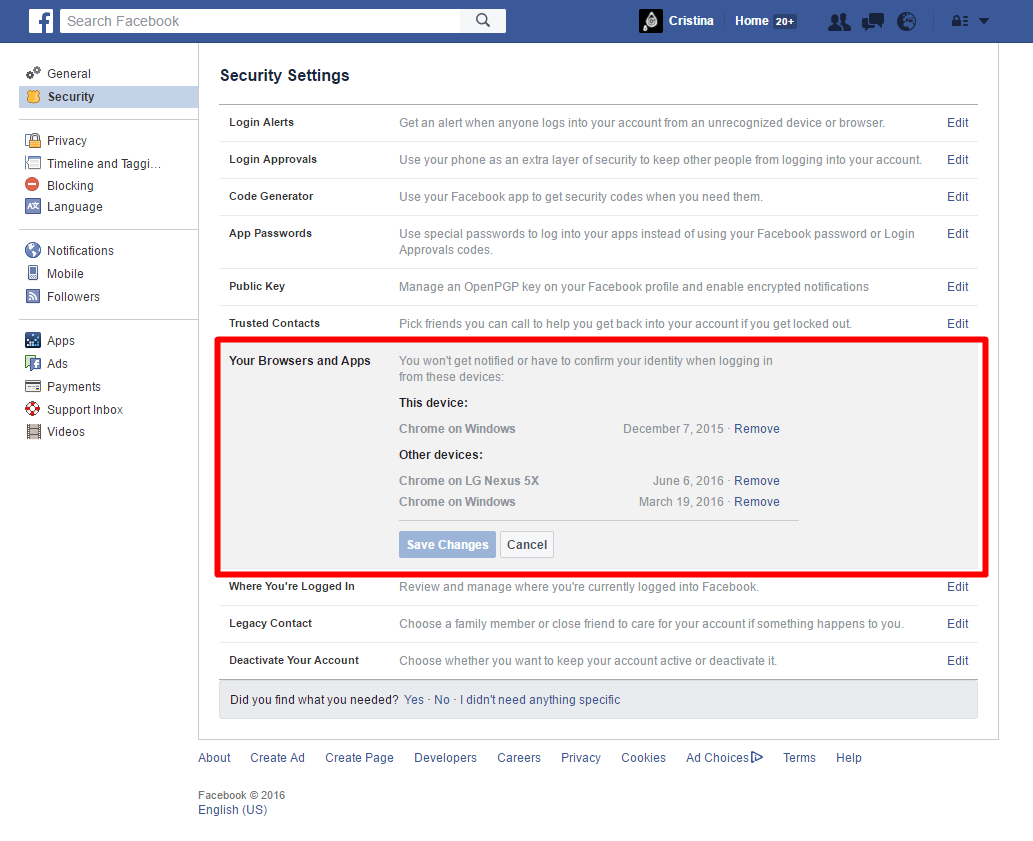
Task: Open the About footer link
Action: pos(214,757)
